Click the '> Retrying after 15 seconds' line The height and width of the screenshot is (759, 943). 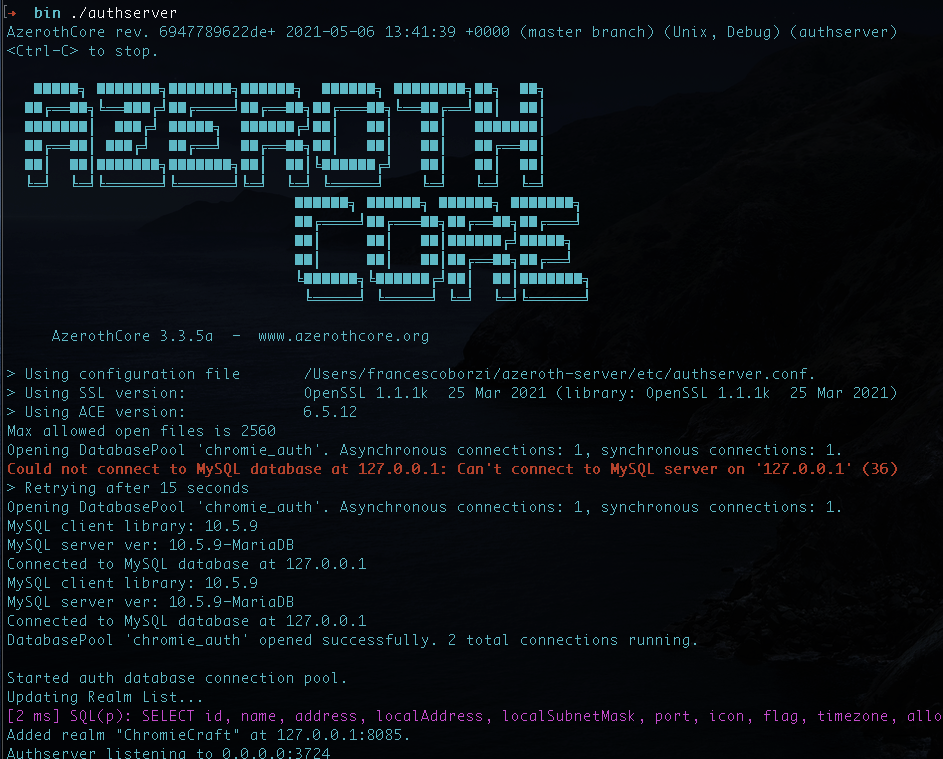(127, 488)
